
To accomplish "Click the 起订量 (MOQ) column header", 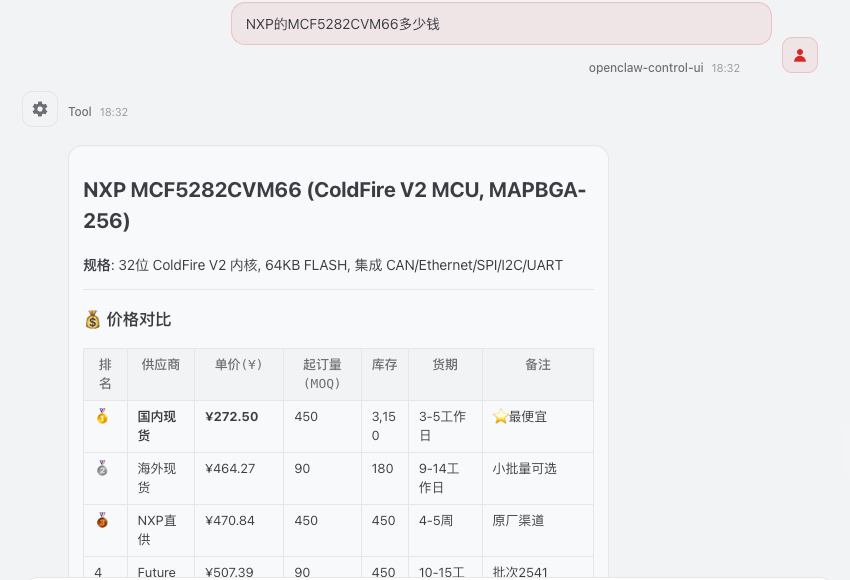I will 322,374.
